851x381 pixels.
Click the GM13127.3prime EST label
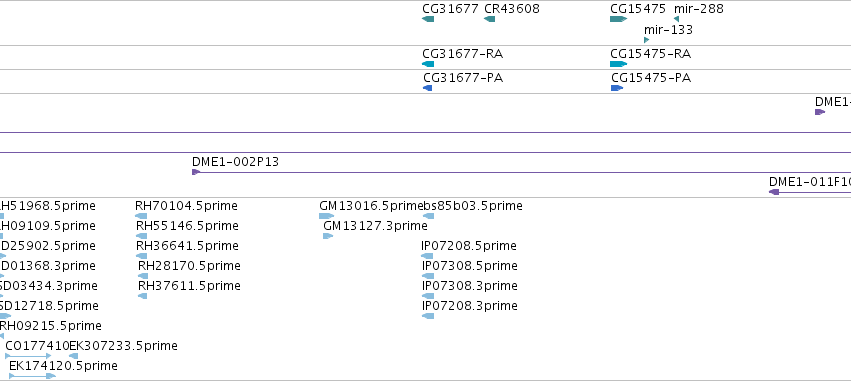click(375, 225)
